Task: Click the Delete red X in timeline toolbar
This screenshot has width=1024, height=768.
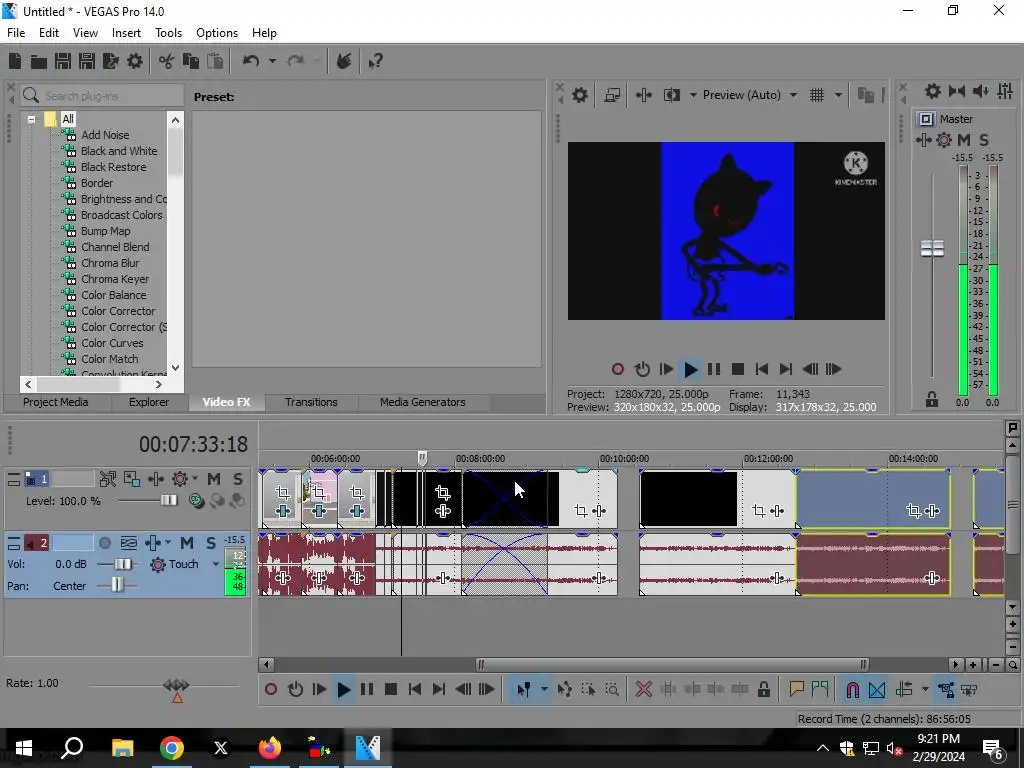Action: pos(643,690)
